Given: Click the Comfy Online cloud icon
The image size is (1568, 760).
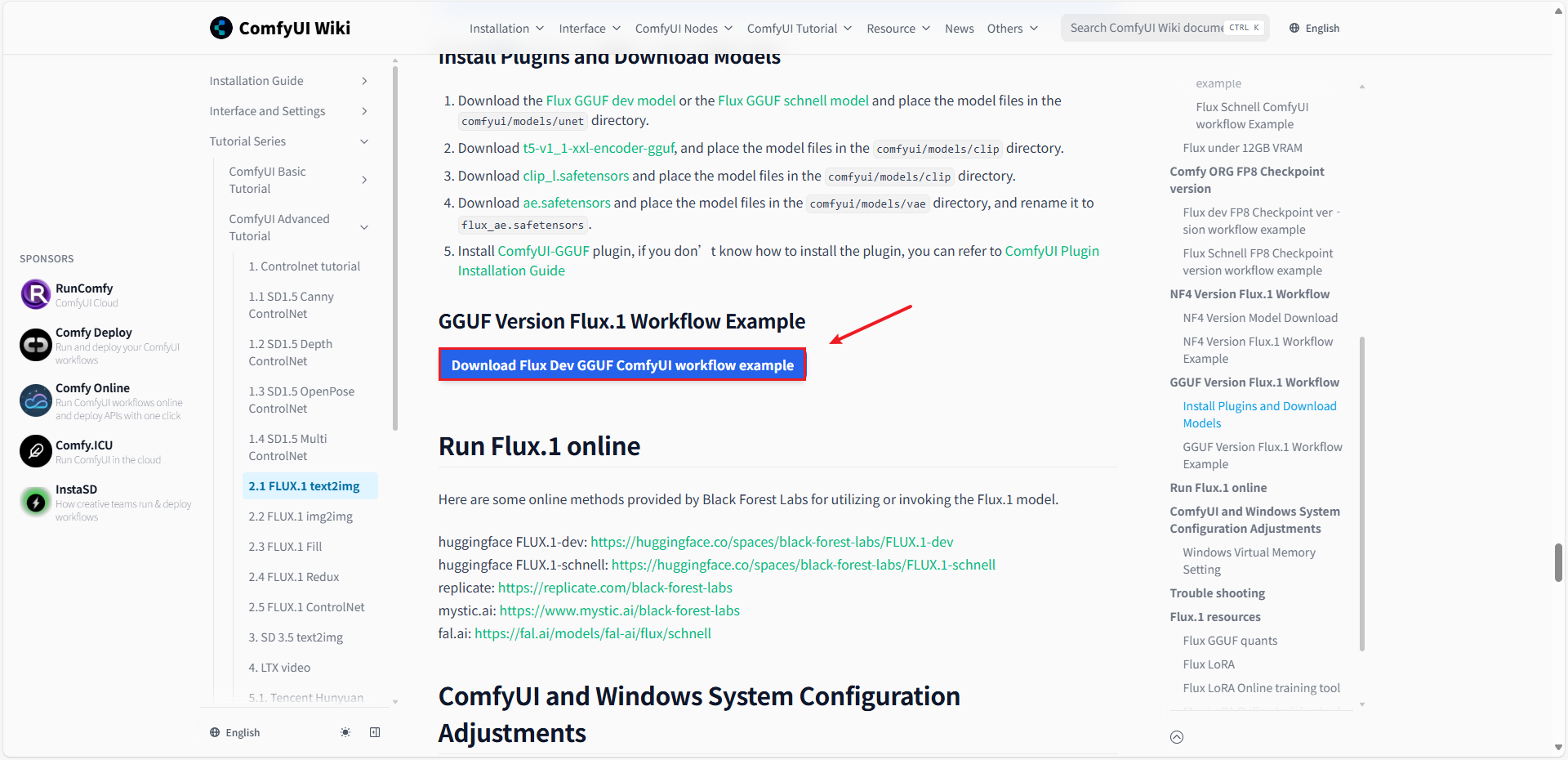Looking at the screenshot, I should coord(36,400).
